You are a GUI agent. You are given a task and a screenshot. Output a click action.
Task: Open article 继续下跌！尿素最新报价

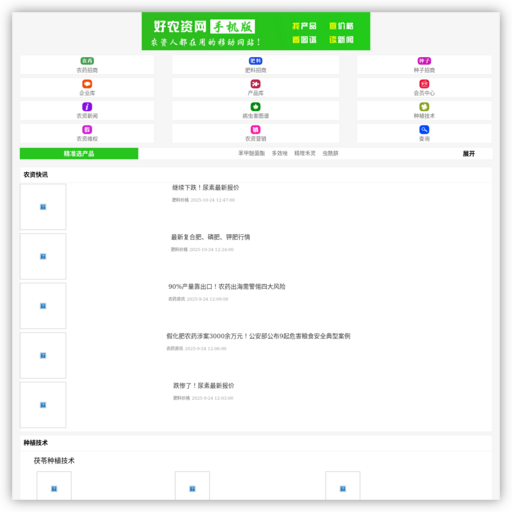pos(206,188)
